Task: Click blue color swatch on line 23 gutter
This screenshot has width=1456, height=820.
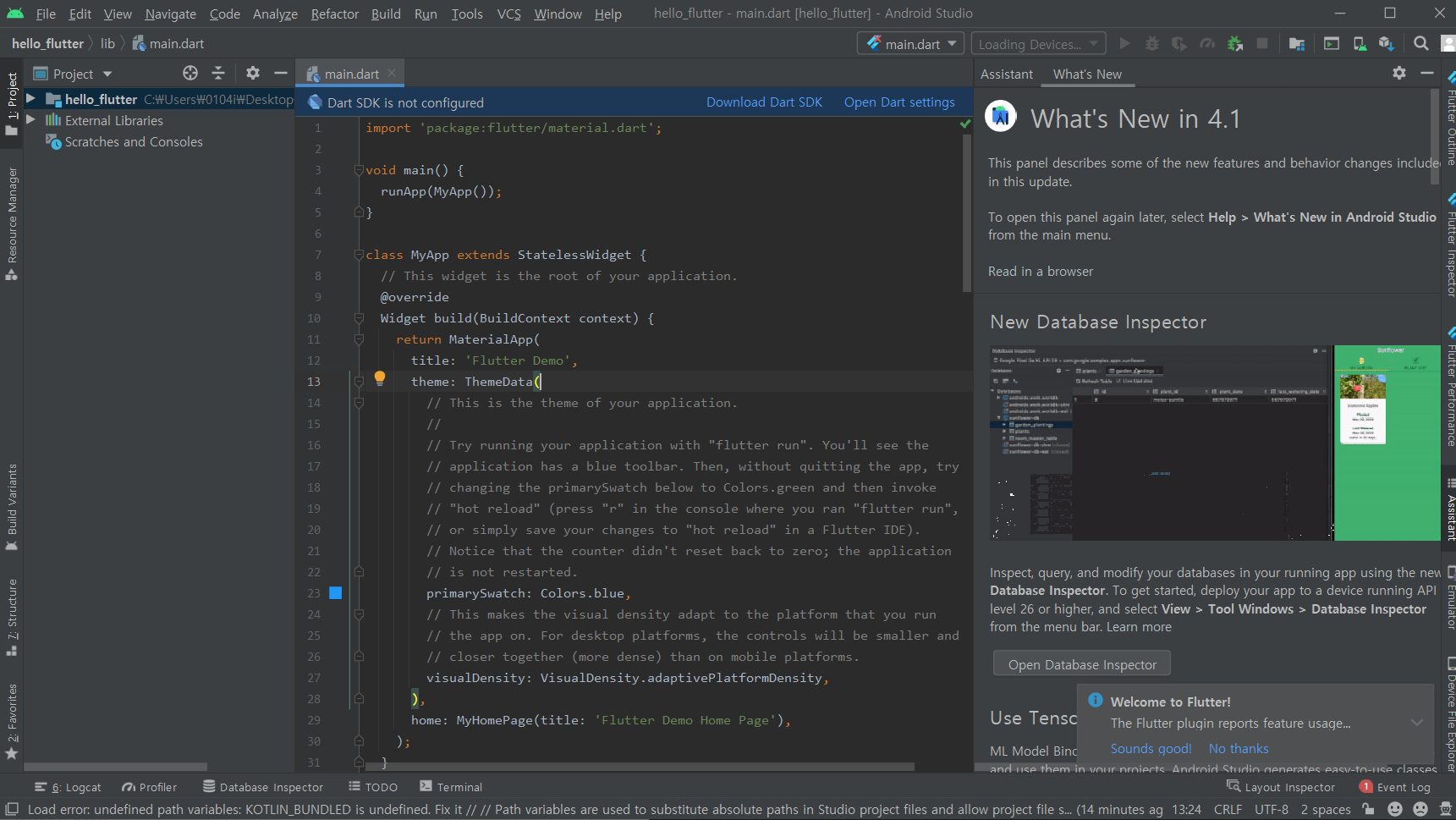Action: point(335,592)
